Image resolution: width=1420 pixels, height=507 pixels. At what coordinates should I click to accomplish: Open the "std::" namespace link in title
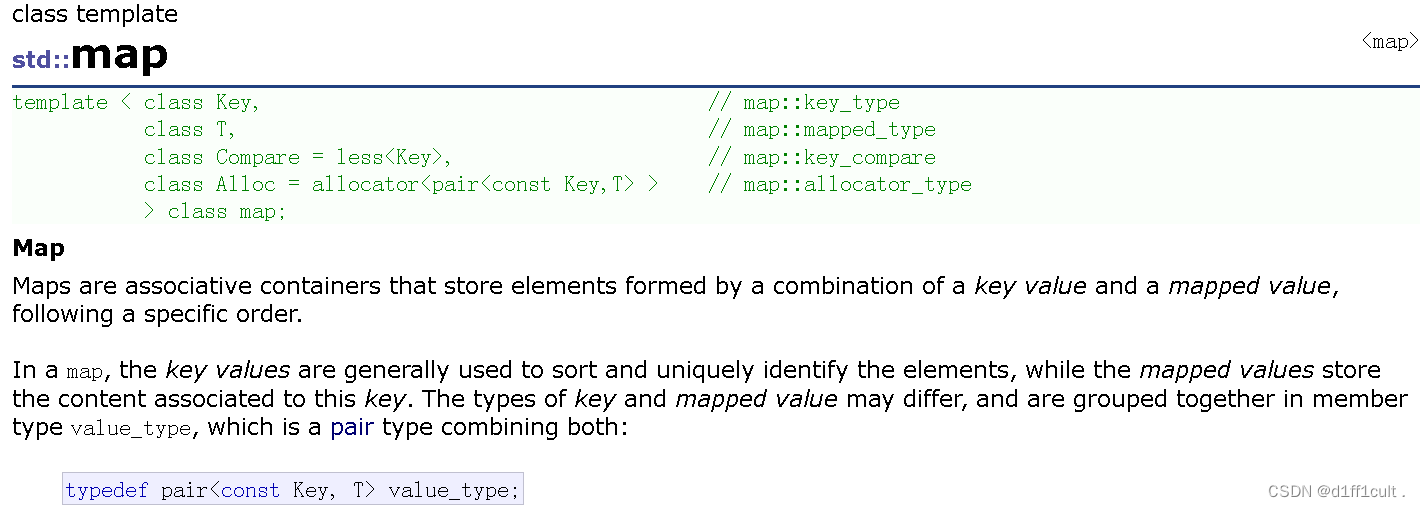click(41, 59)
